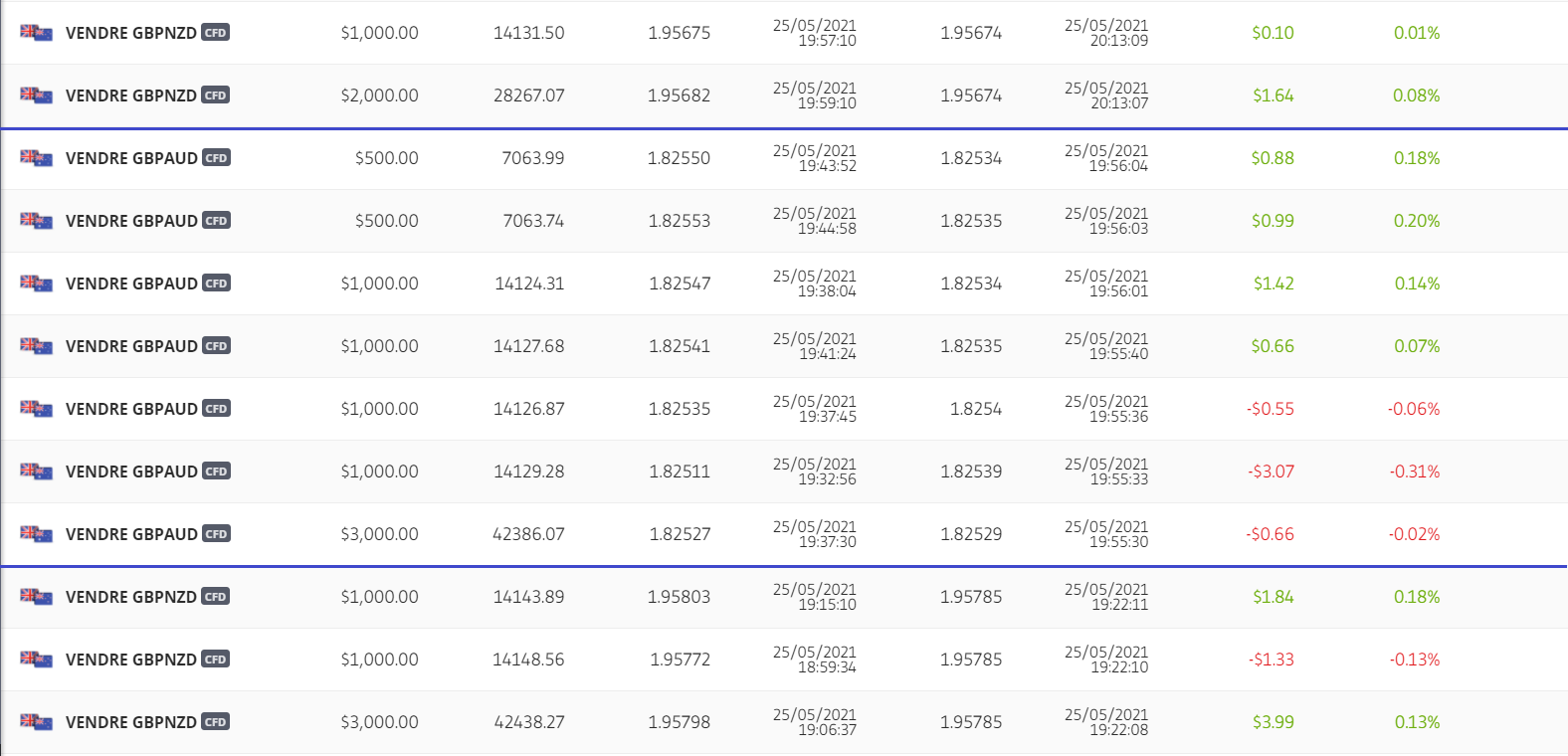Click flag icon of GBPNZD trade with $3.99 profit

(x=36, y=722)
